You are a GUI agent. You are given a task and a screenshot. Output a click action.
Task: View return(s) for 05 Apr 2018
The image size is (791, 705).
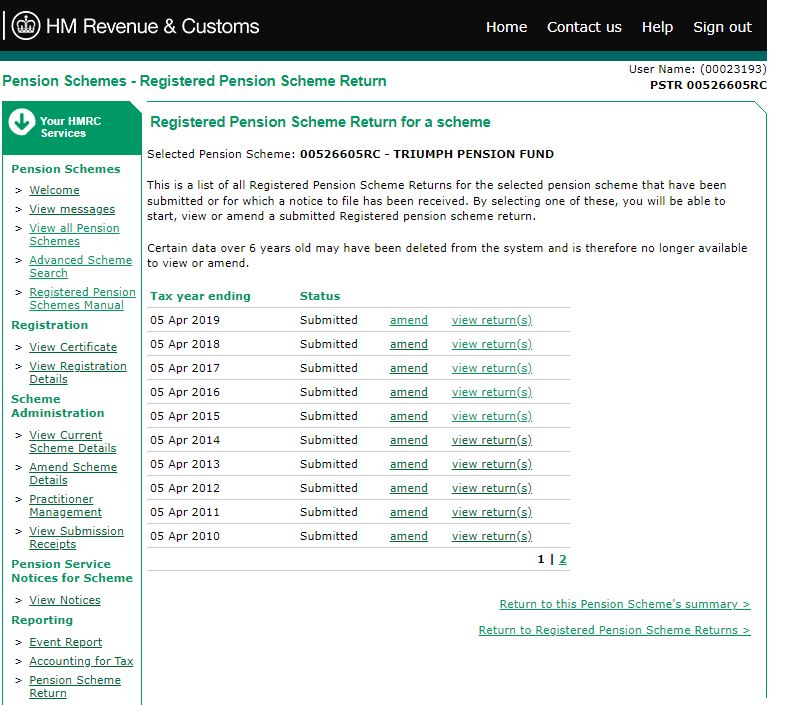492,344
